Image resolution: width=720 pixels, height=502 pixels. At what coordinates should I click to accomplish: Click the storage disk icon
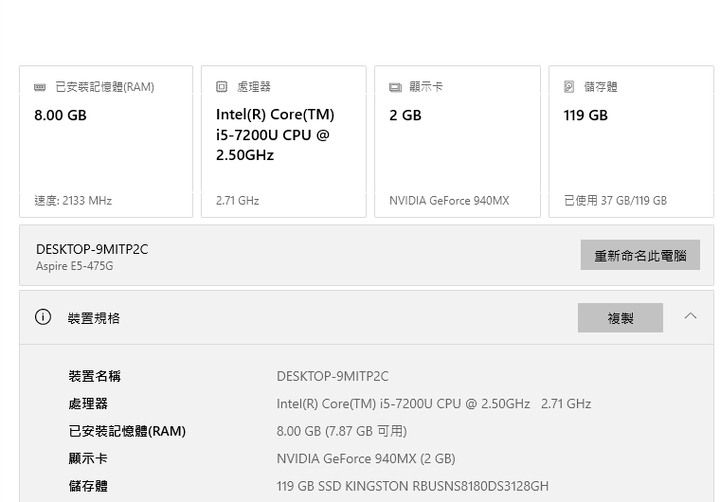tap(568, 86)
